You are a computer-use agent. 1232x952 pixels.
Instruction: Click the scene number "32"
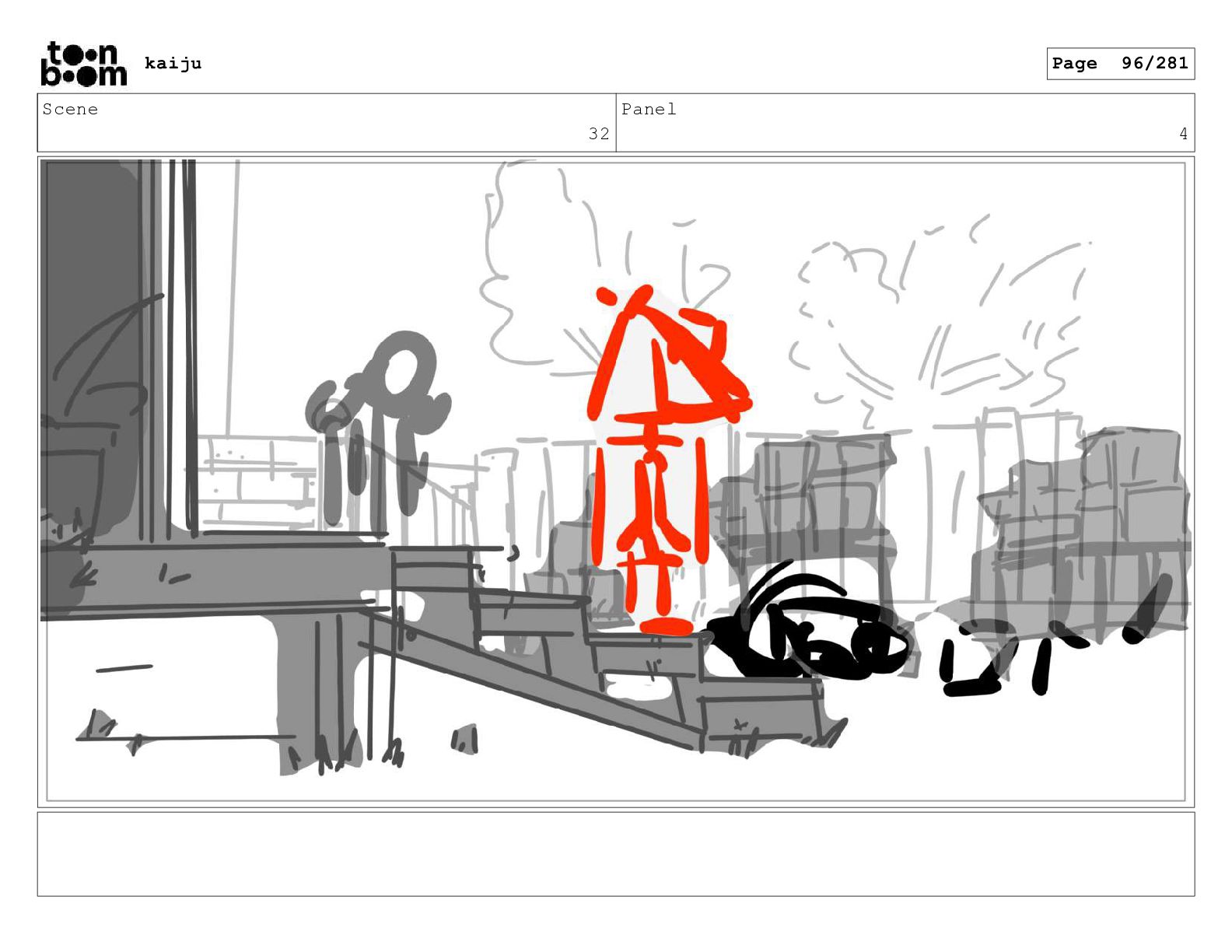(599, 134)
